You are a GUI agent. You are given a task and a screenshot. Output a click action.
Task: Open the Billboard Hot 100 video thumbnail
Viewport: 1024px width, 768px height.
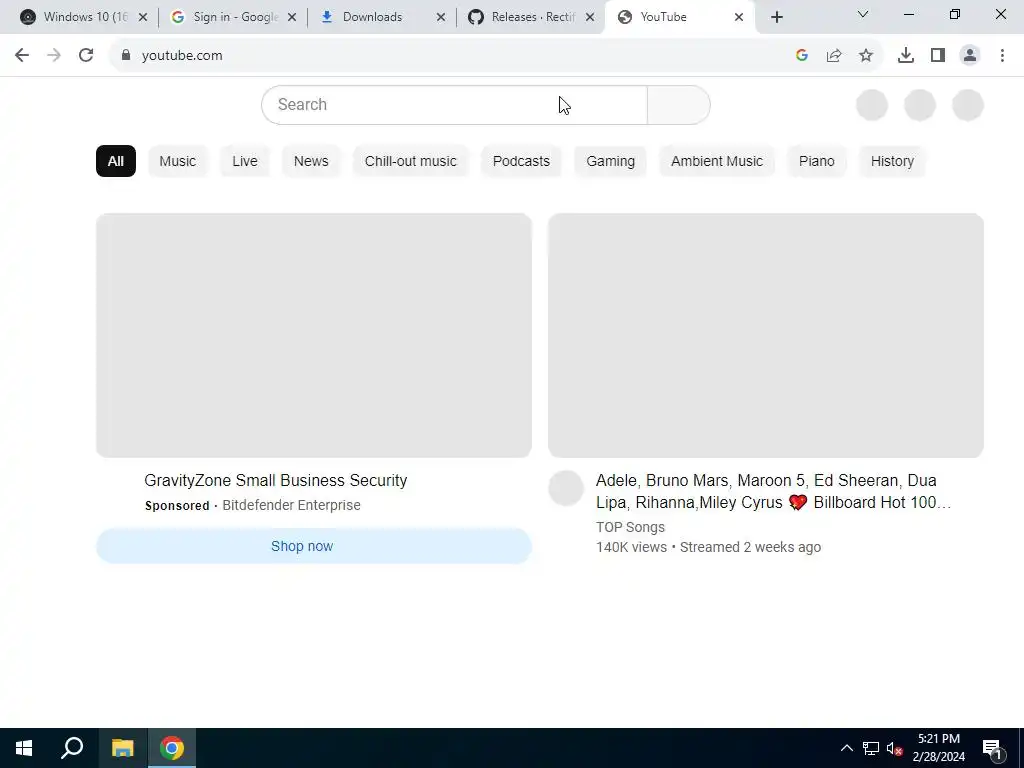pos(766,335)
